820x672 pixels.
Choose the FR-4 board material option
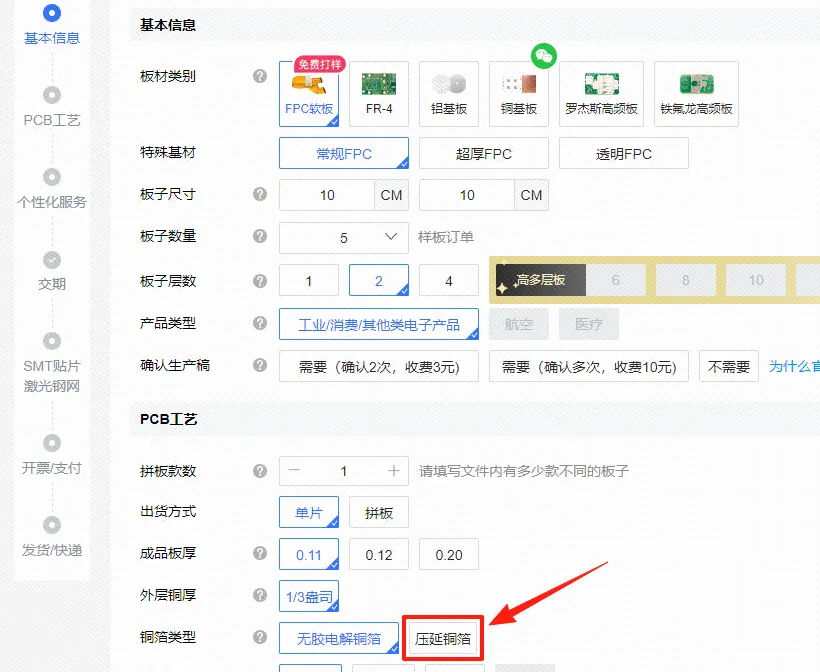pos(378,93)
